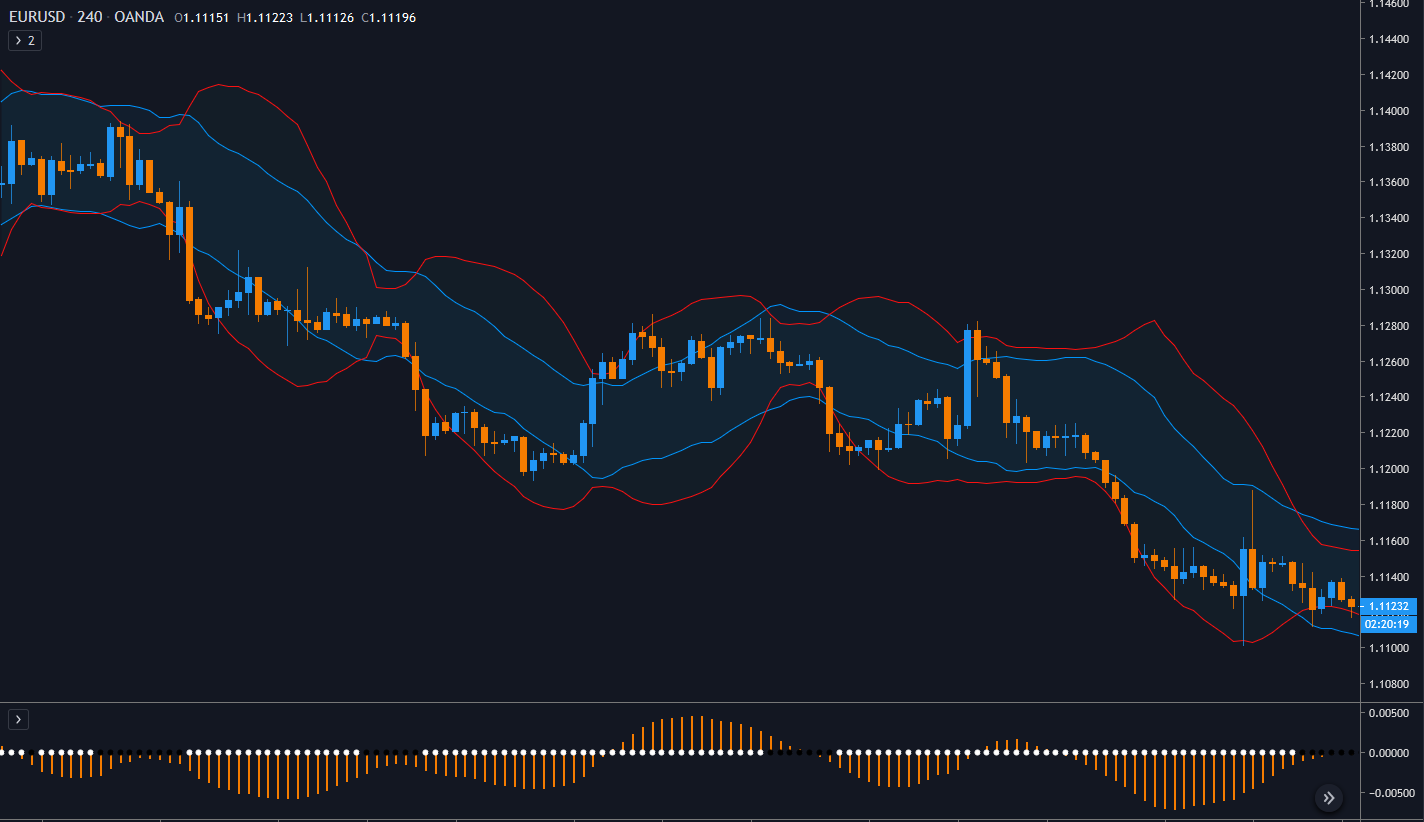The image size is (1424, 822).
Task: Click the 1.13600 price scale label
Action: point(1390,182)
